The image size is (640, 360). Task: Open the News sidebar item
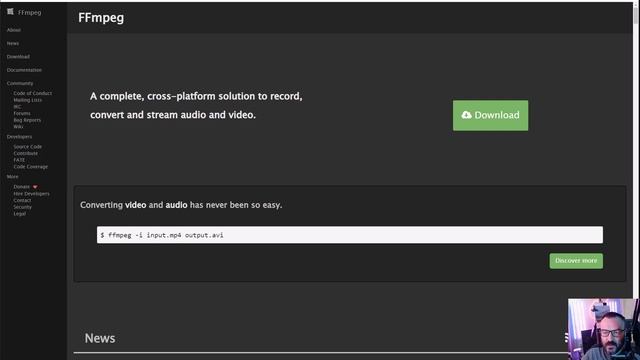(x=13, y=43)
